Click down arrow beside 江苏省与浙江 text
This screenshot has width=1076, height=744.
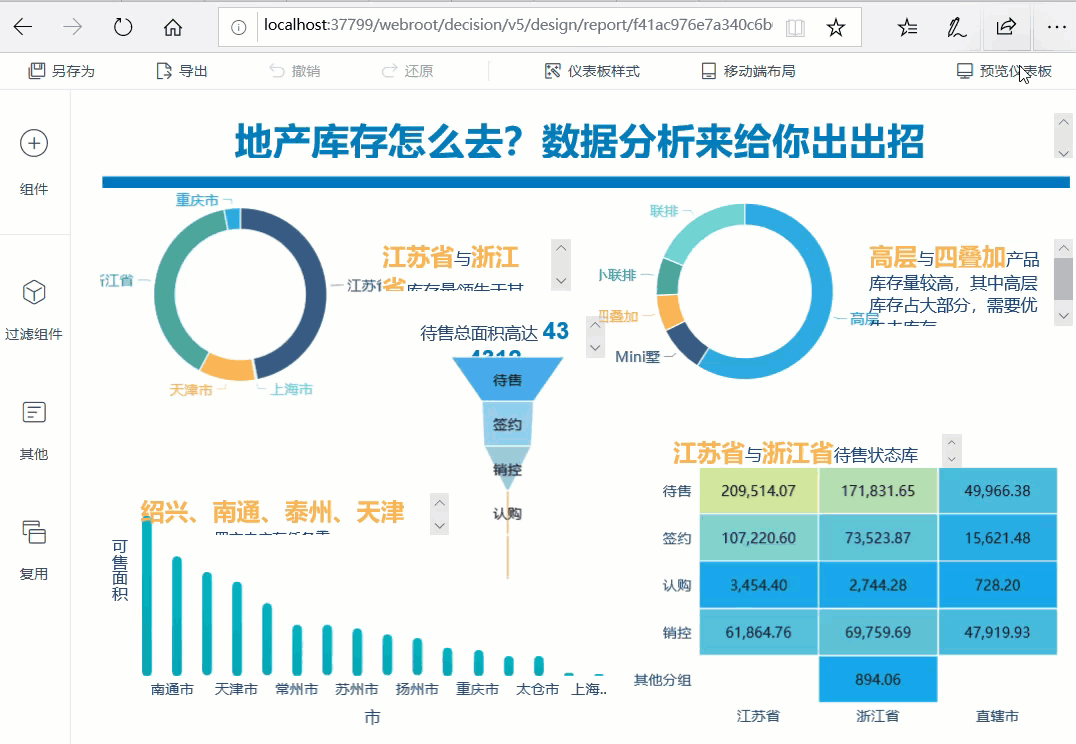pos(561,281)
